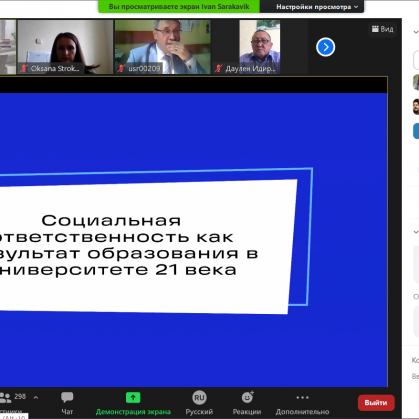
Task: Open the Настройки просмотра dropdown
Action: click(317, 7)
